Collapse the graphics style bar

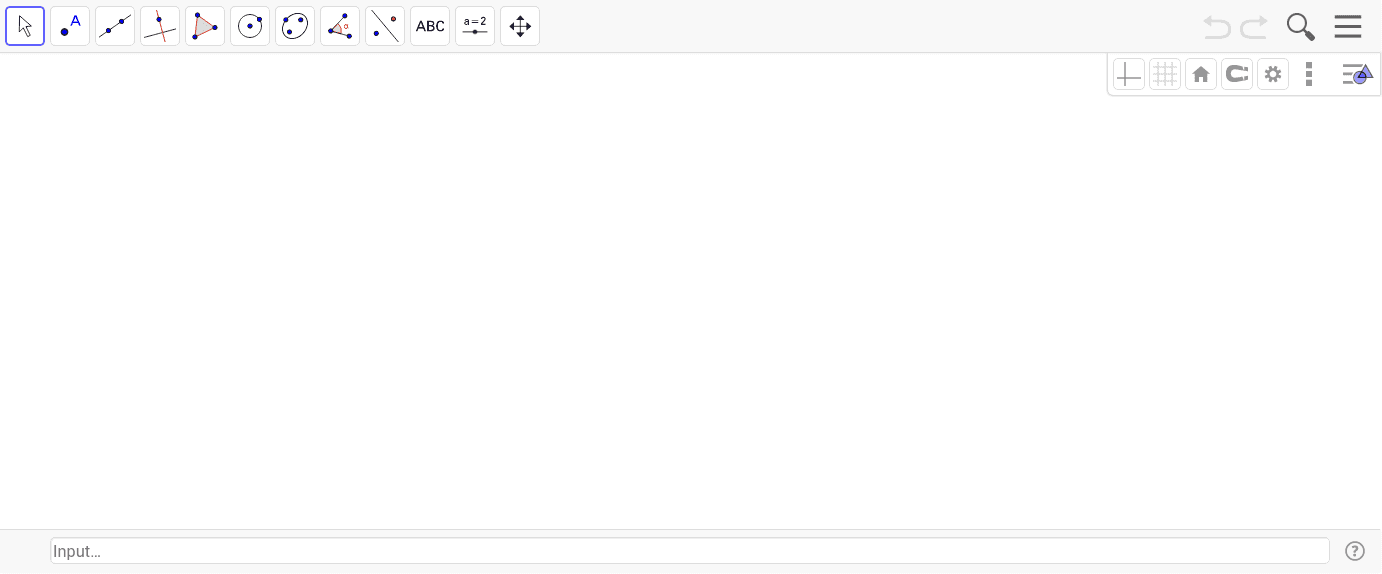pos(1357,74)
